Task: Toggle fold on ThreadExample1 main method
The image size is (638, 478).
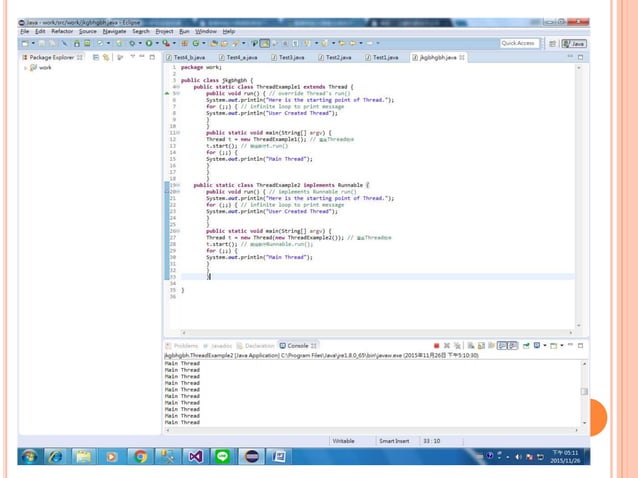Action: (176, 132)
